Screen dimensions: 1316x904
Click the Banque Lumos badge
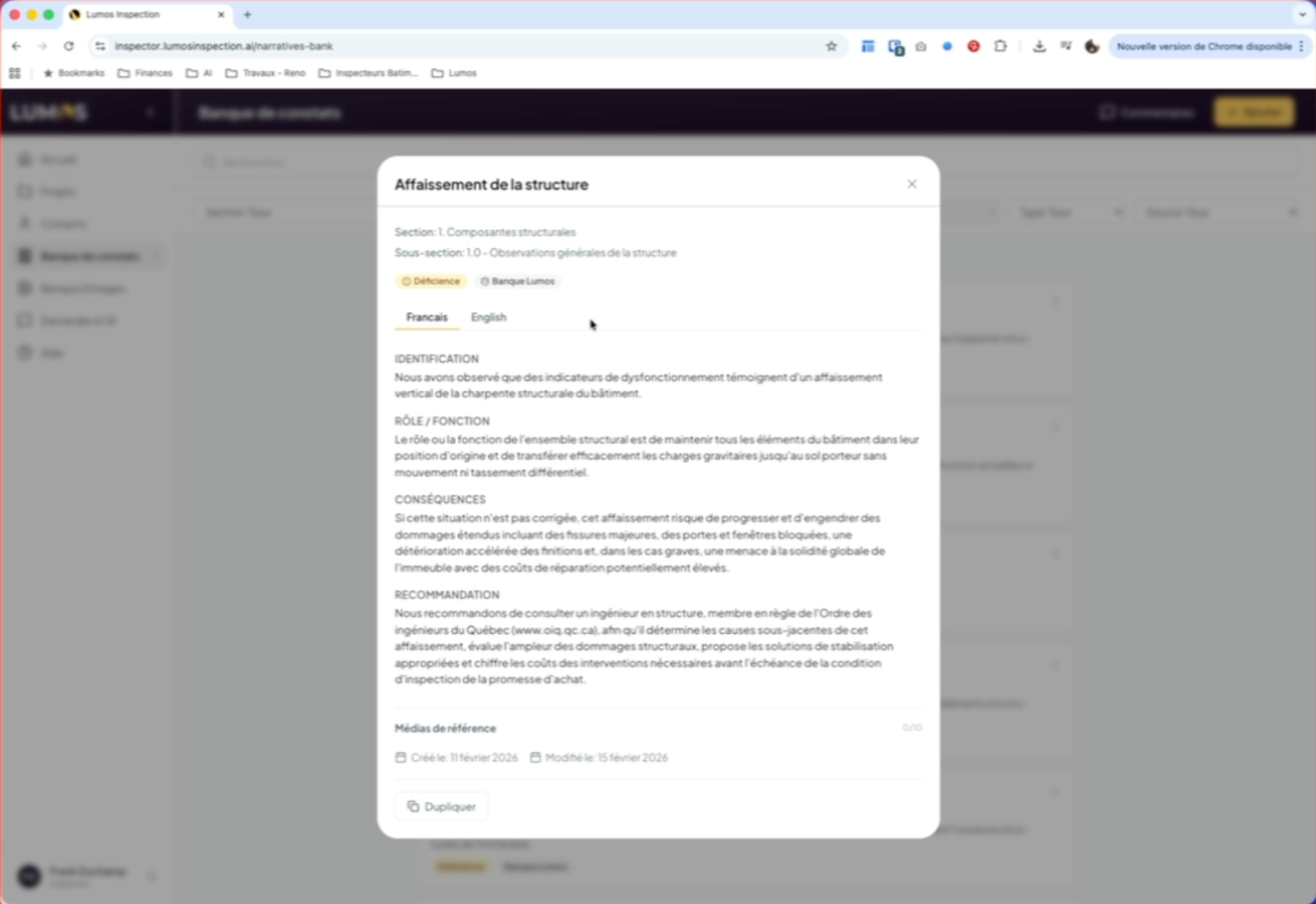coord(518,281)
